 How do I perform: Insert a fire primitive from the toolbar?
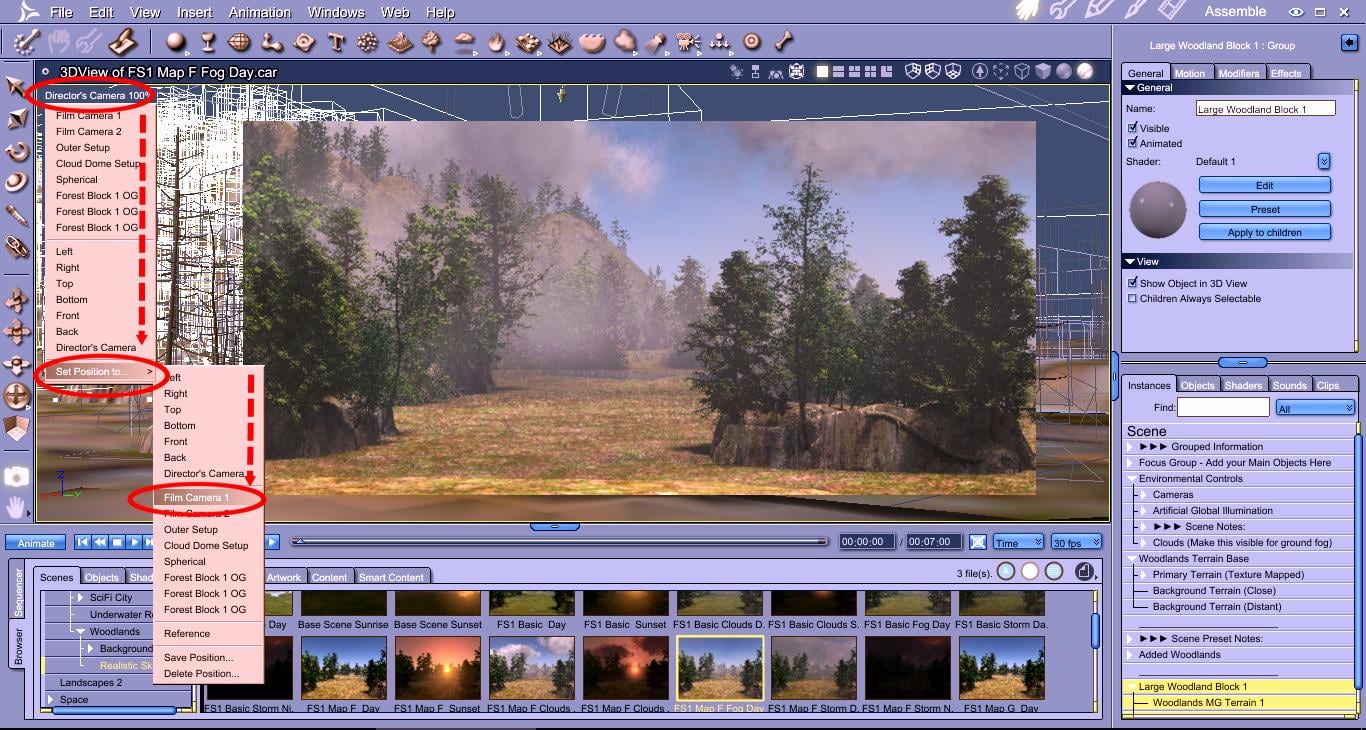[496, 42]
